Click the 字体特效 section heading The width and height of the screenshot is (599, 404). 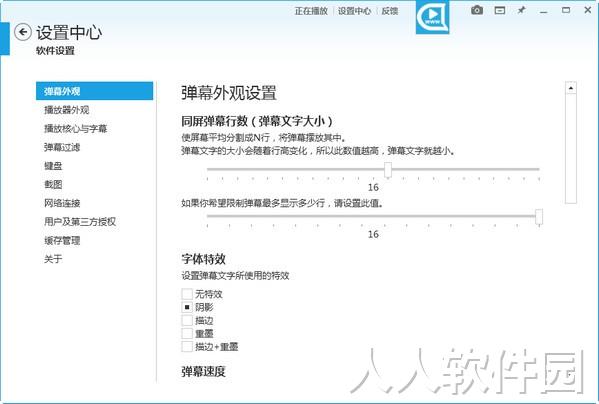pos(203,259)
